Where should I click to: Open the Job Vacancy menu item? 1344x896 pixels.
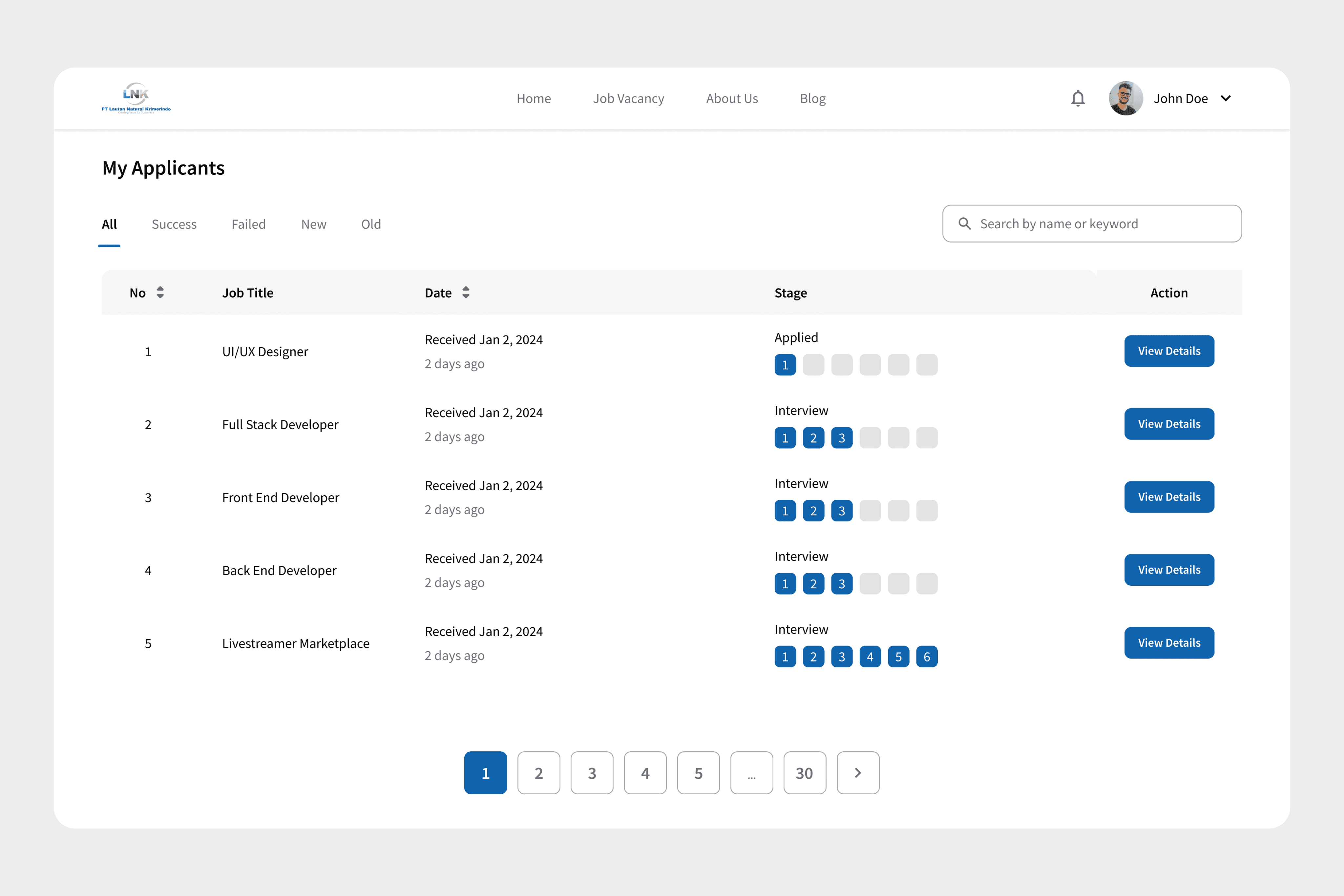628,98
